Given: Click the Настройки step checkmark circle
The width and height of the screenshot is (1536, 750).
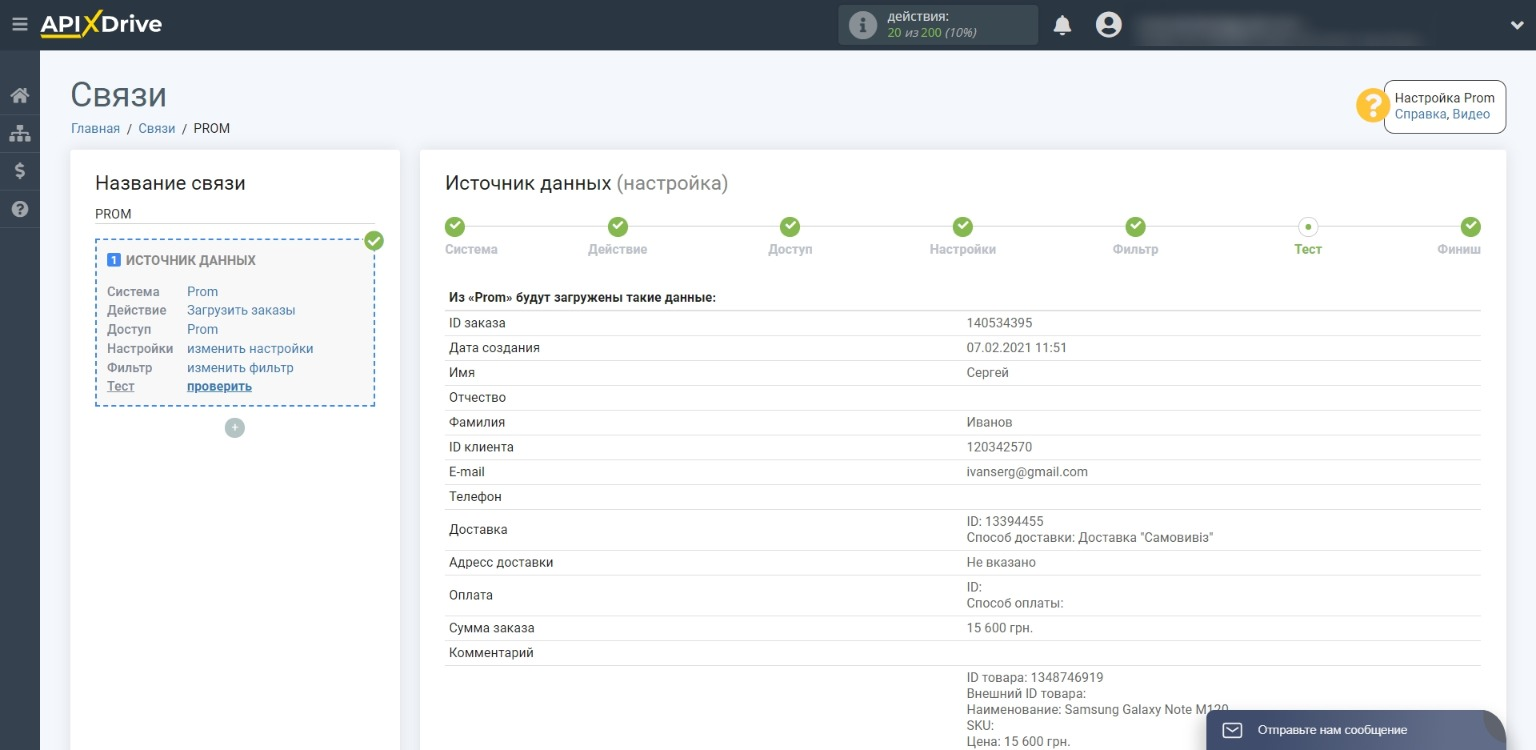Looking at the screenshot, I should tap(963, 227).
